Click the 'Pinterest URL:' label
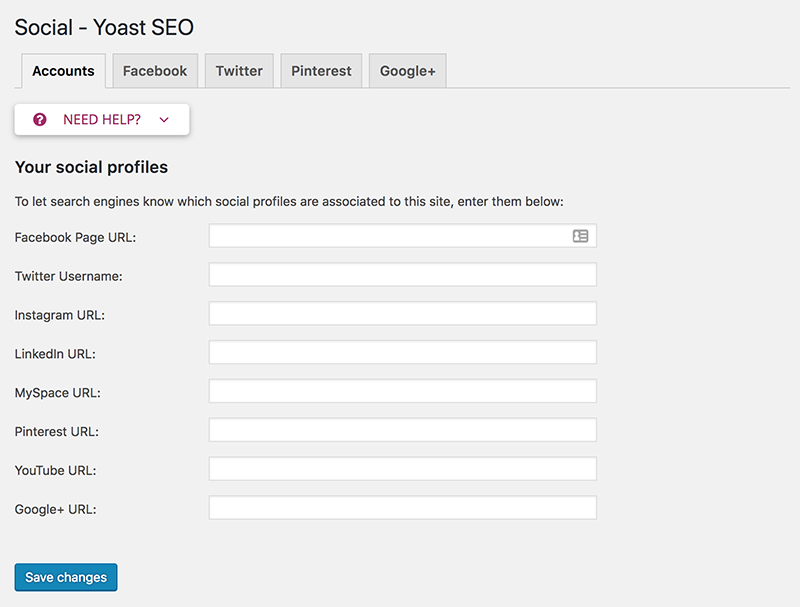Image resolution: width=800 pixels, height=607 pixels. [57, 432]
